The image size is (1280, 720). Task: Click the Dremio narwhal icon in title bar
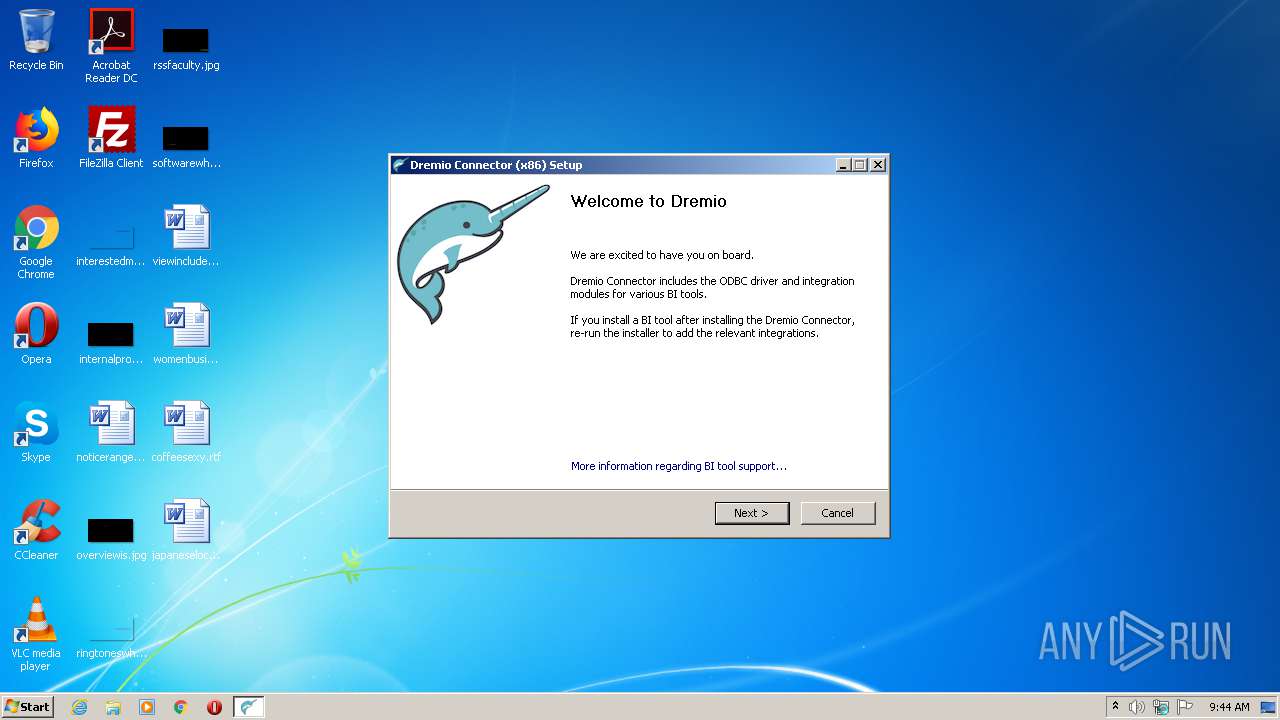(400, 165)
